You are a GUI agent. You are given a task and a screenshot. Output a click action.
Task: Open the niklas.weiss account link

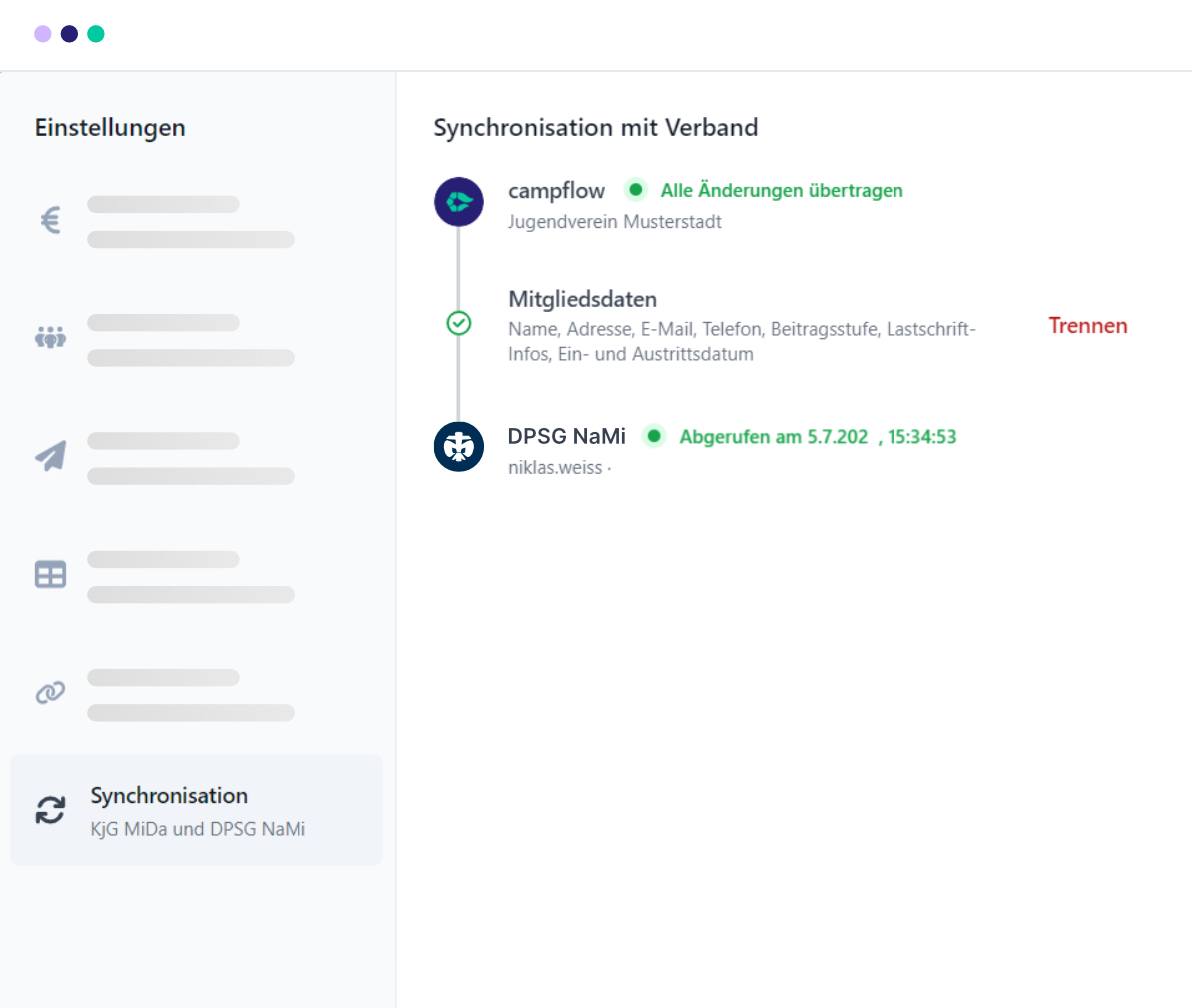548,467
